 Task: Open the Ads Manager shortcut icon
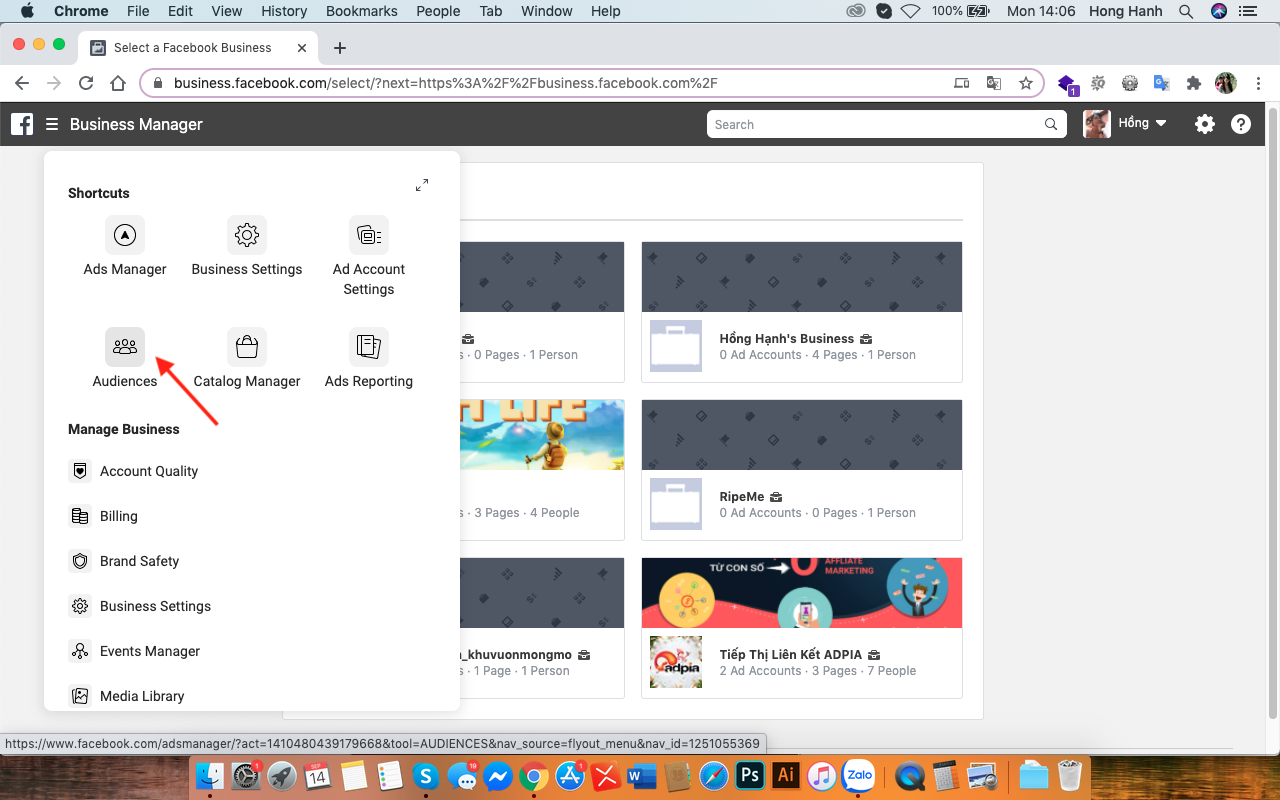tap(125, 235)
